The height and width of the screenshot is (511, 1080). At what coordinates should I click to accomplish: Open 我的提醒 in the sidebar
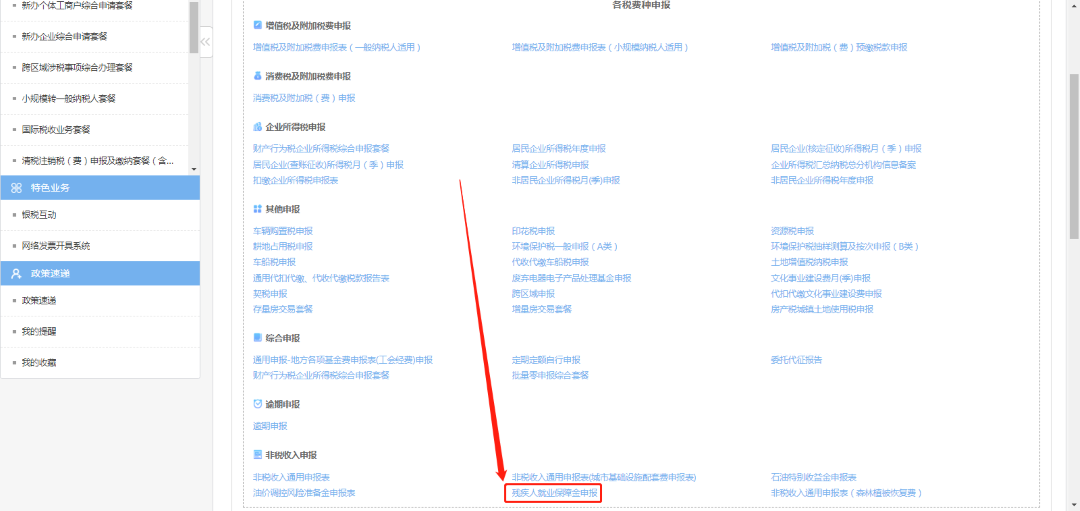[40, 331]
